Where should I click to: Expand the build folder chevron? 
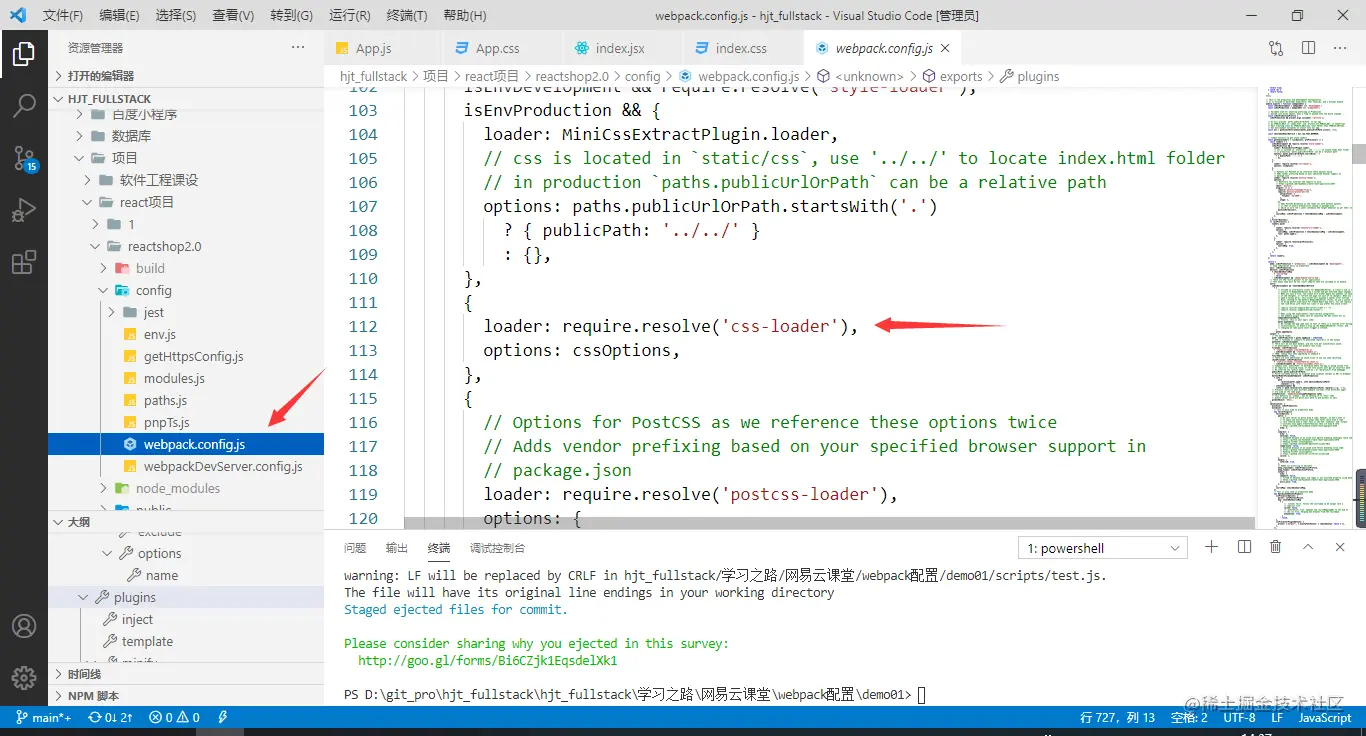coord(103,268)
